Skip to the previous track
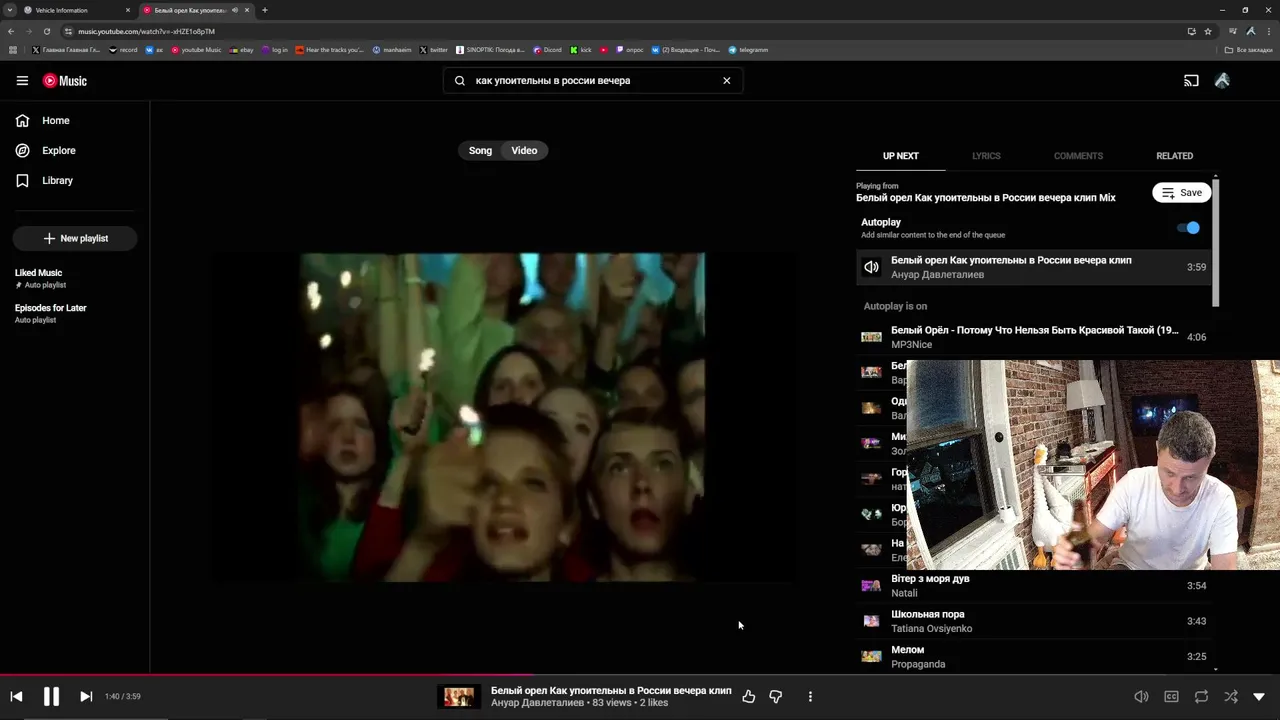The image size is (1280, 720). pyautogui.click(x=16, y=696)
